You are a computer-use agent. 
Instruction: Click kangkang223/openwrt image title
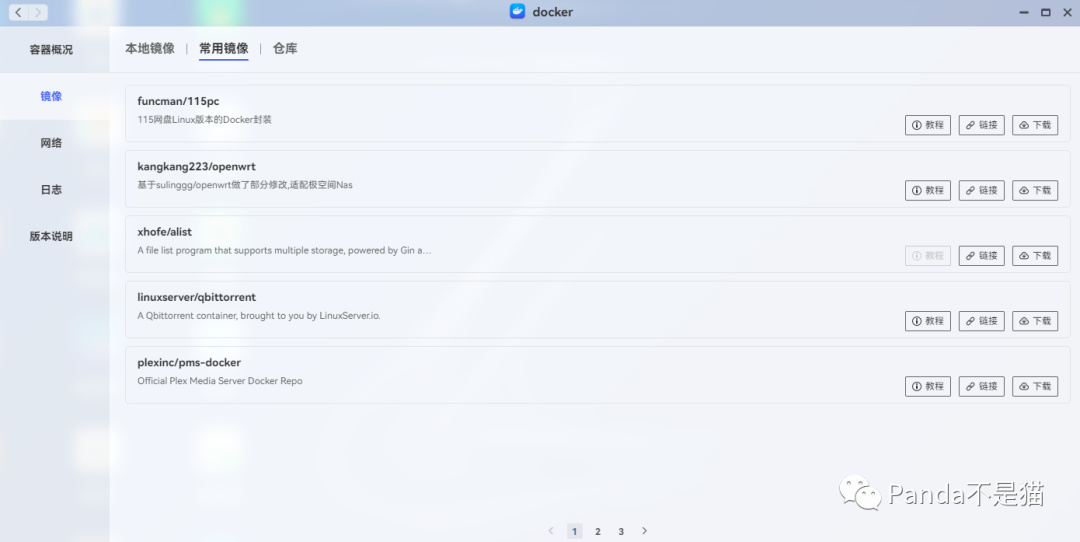pos(196,167)
